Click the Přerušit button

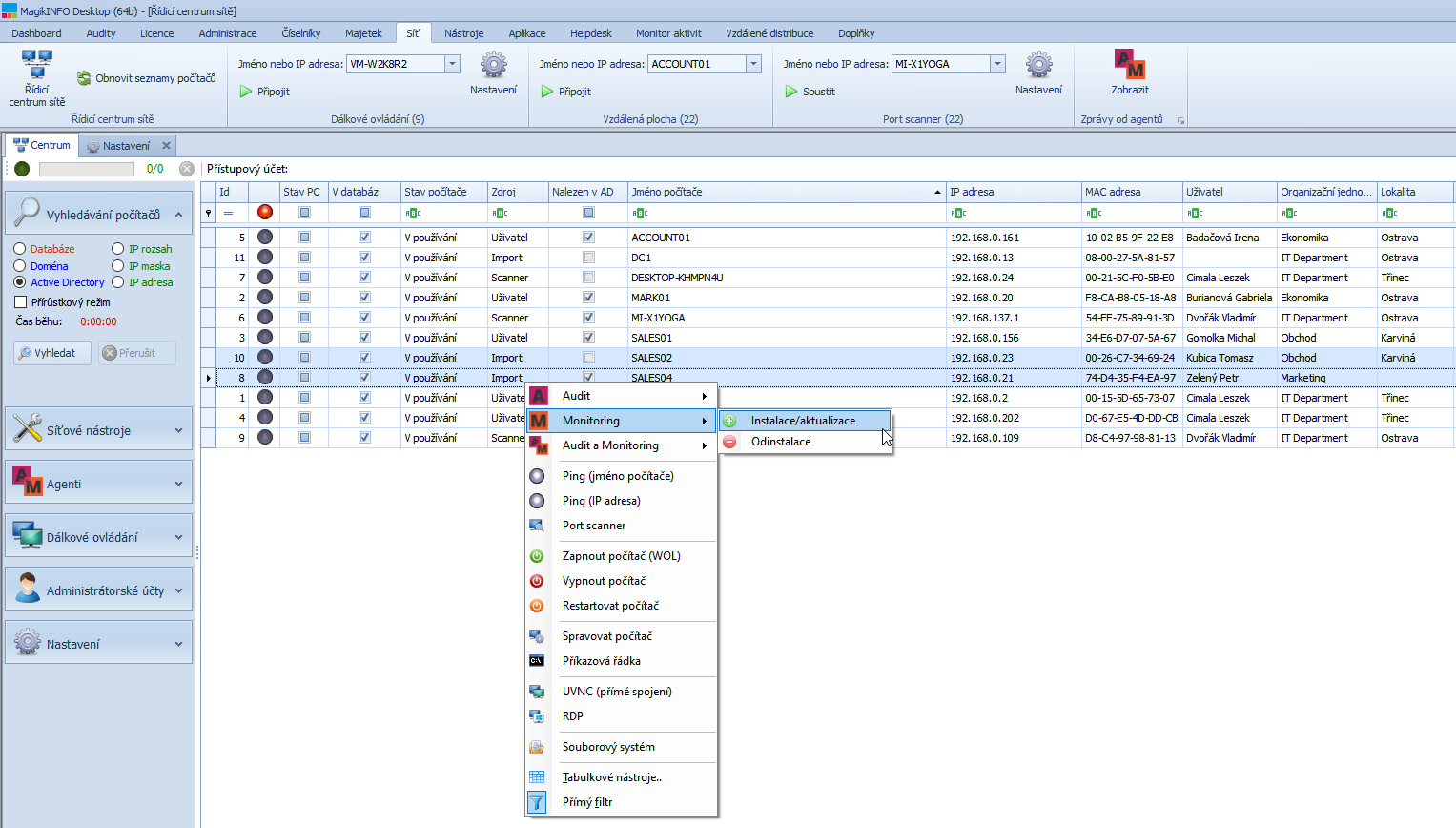(136, 353)
